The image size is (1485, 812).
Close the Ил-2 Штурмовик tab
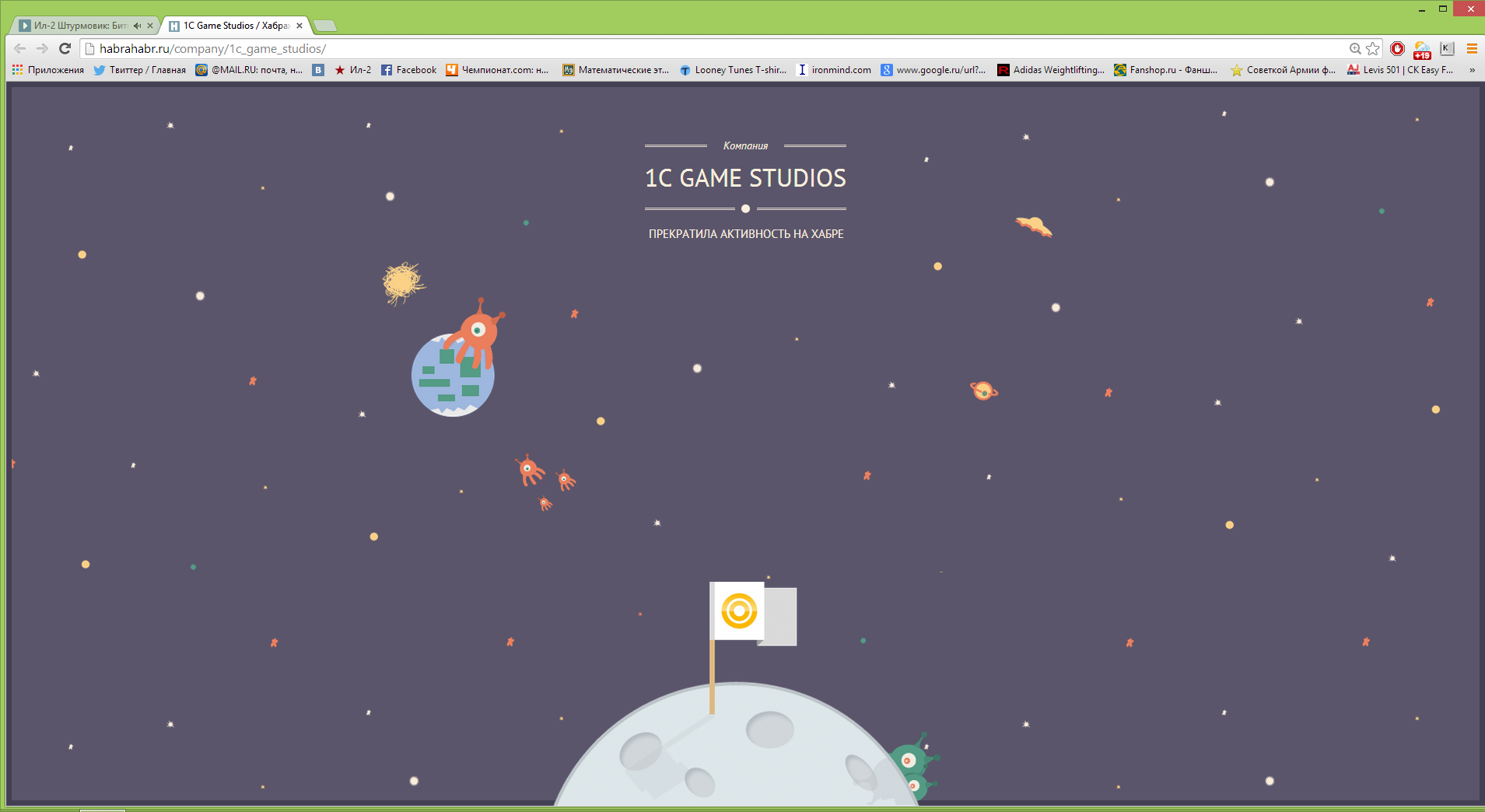click(x=150, y=26)
